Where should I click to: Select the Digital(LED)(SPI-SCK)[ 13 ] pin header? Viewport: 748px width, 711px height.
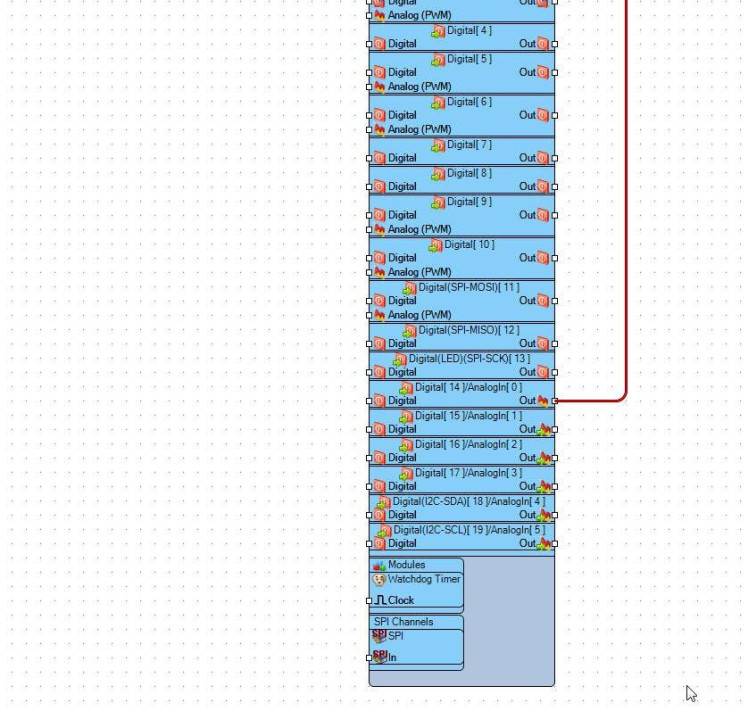click(x=462, y=359)
